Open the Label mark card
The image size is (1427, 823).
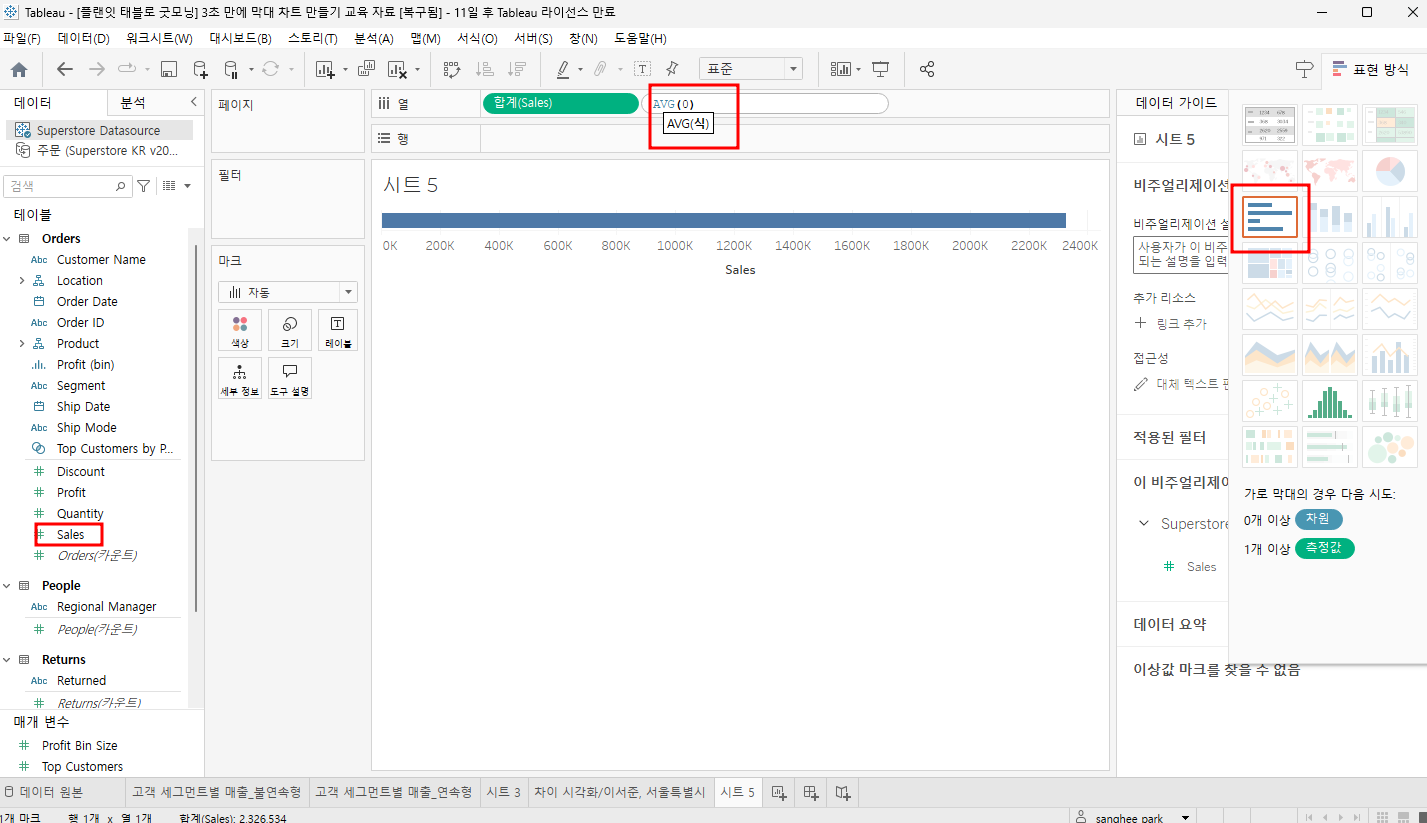point(337,330)
